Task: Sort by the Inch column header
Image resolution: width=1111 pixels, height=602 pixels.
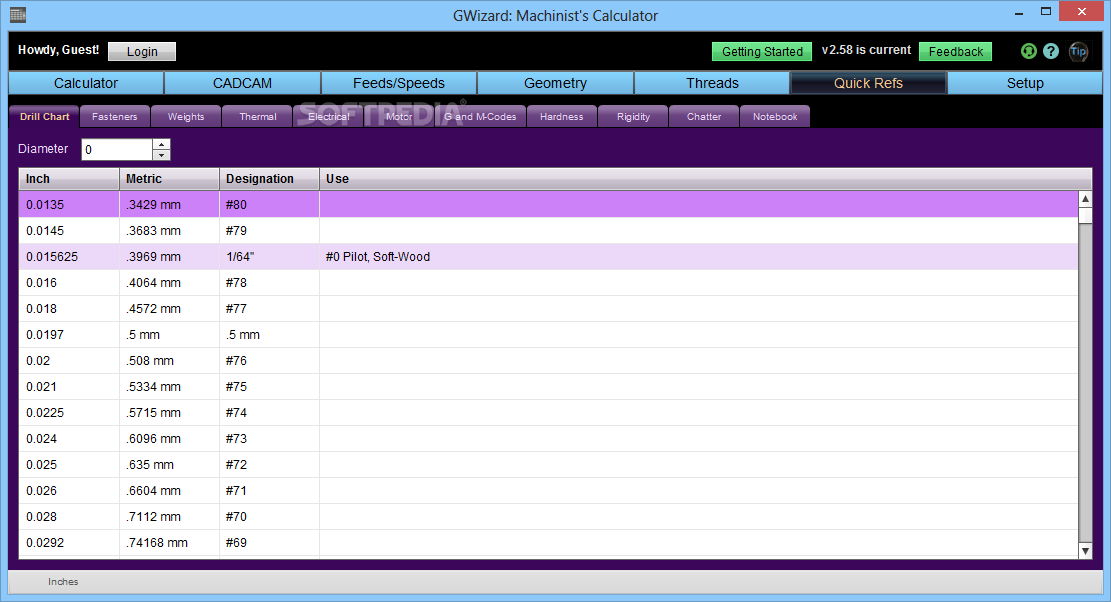Action: pyautogui.click(x=69, y=179)
